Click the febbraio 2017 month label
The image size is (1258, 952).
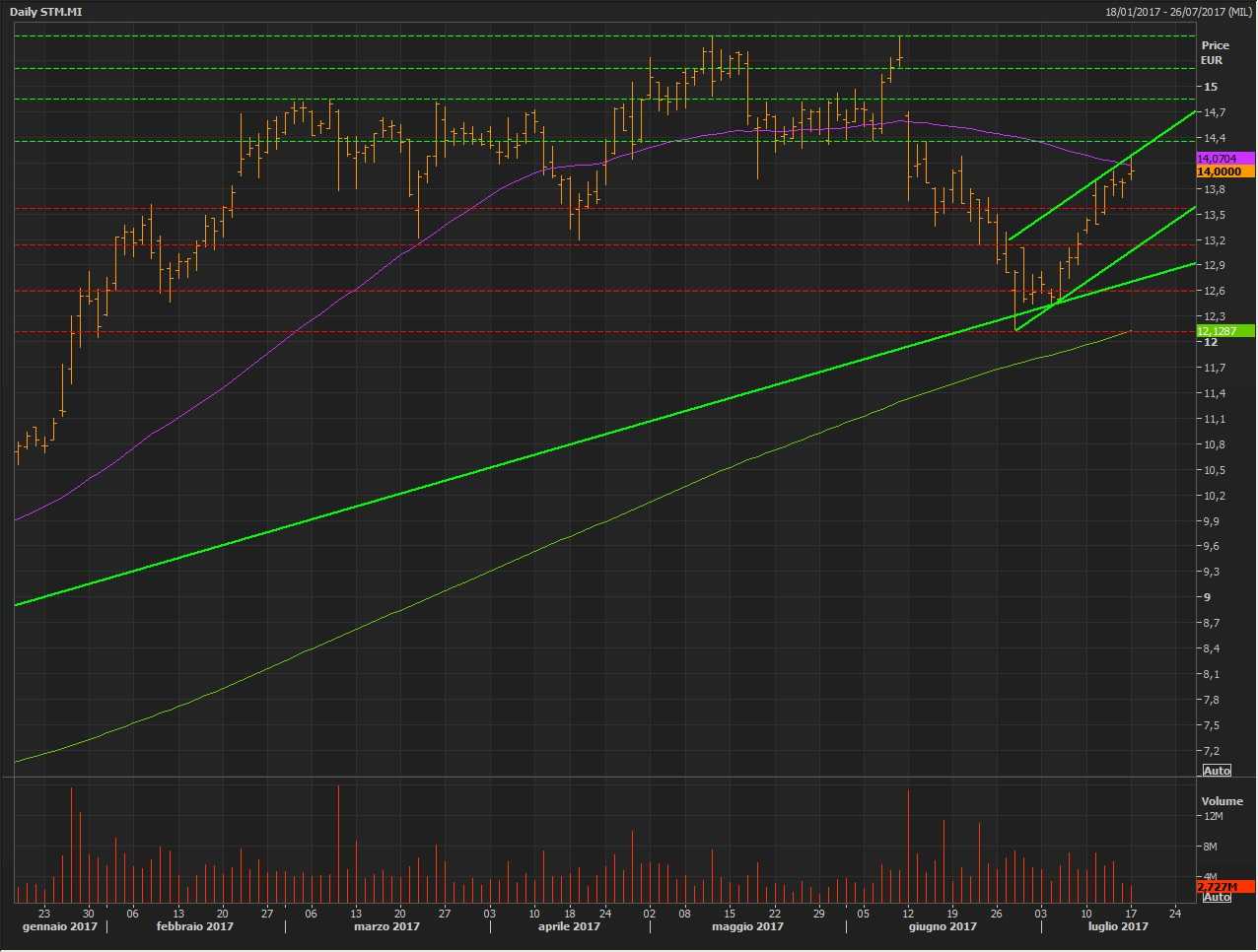tap(194, 926)
